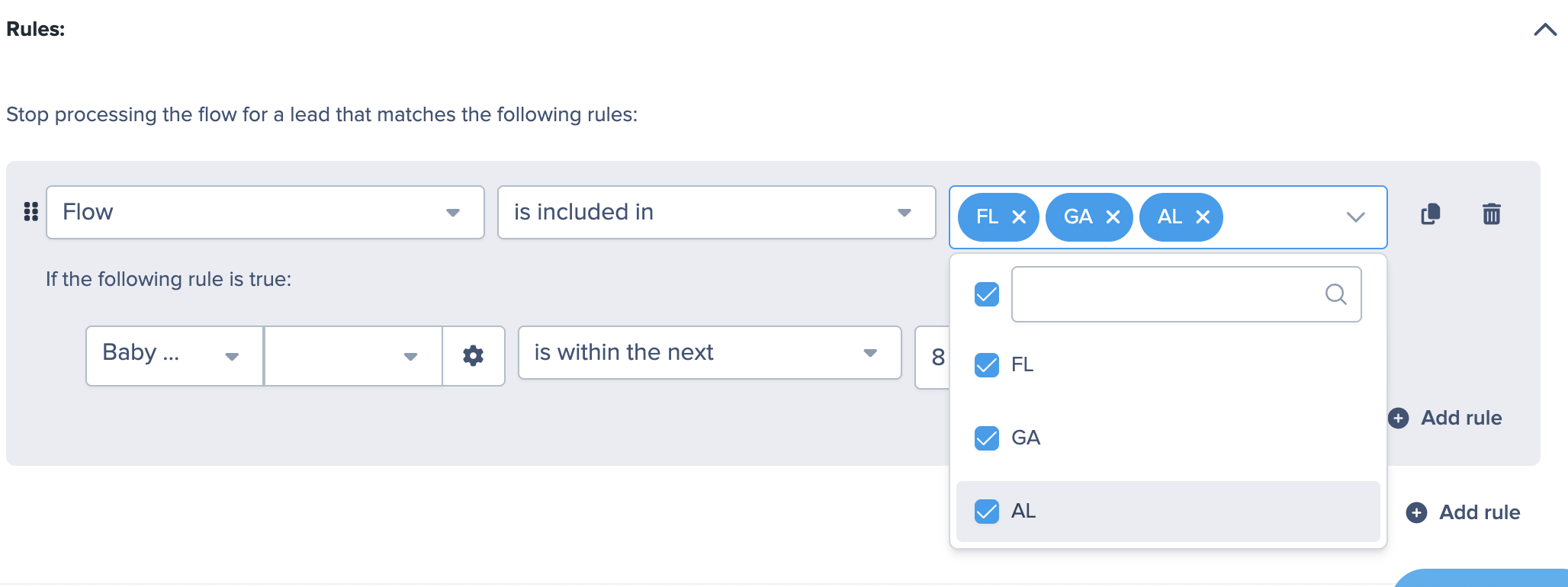Delete the rule with the trash icon

(1492, 214)
